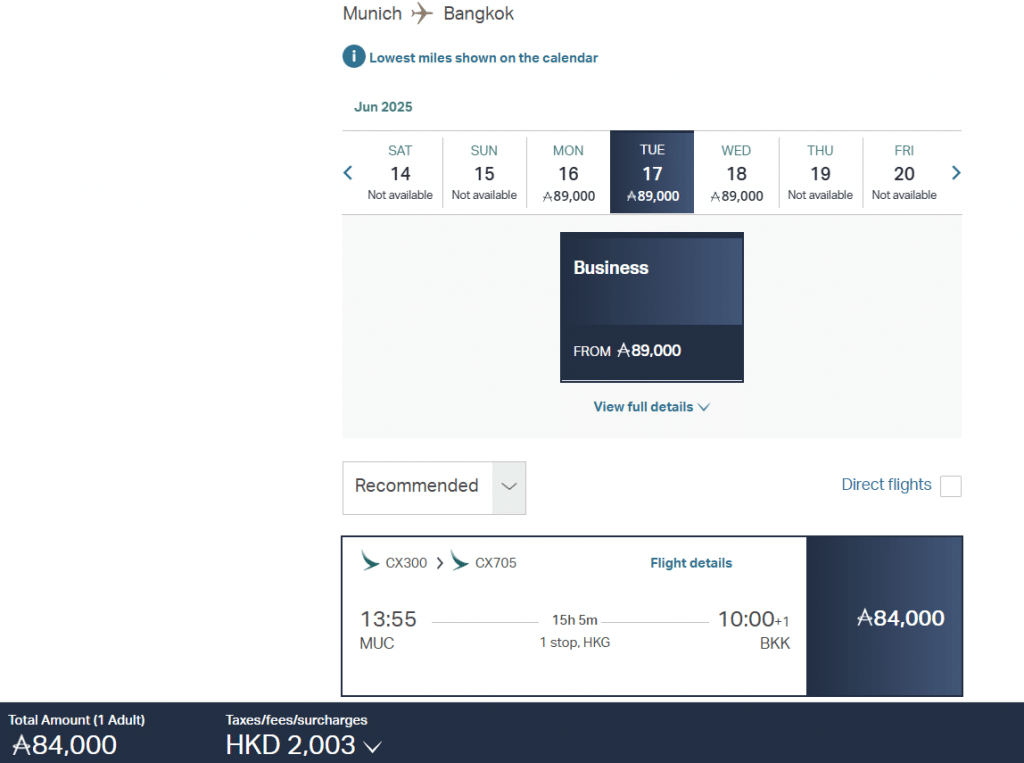1024x763 pixels.
Task: Expand View full details chevron
Action: (x=704, y=407)
